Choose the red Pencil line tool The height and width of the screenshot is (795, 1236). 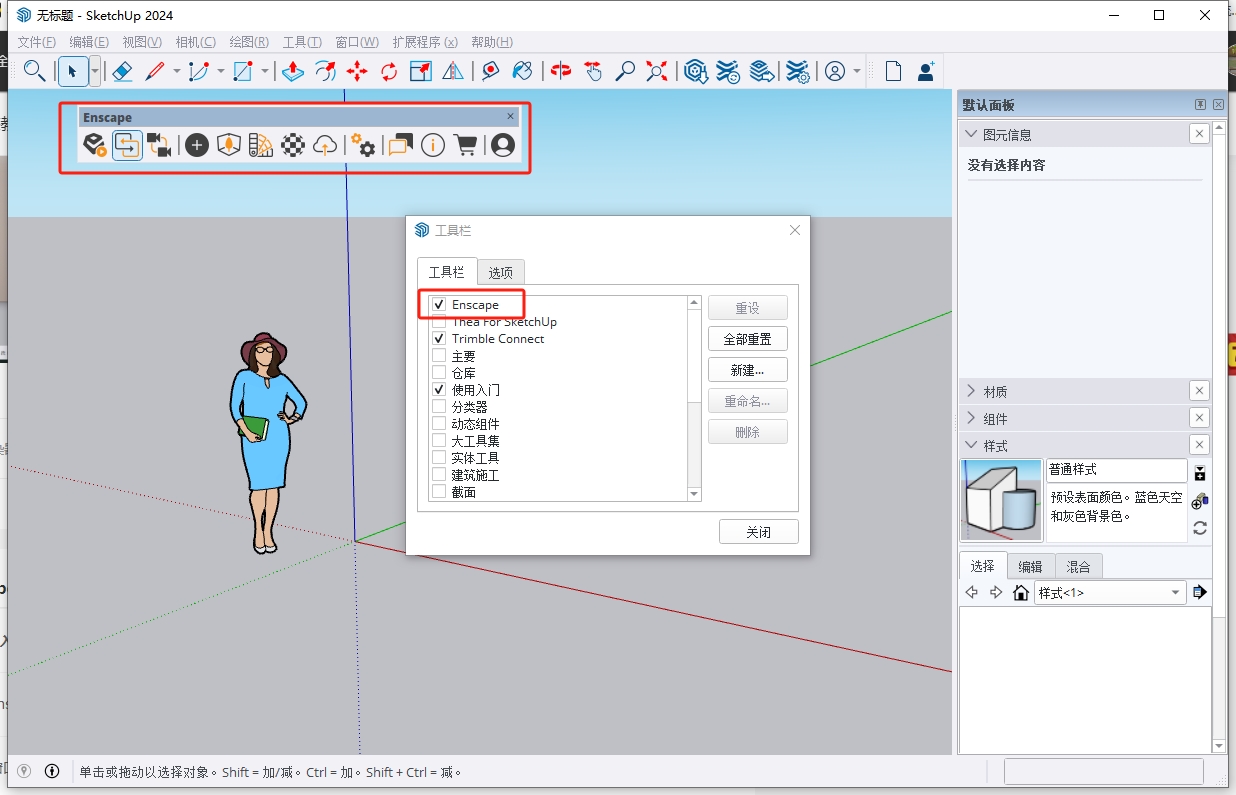click(154, 71)
